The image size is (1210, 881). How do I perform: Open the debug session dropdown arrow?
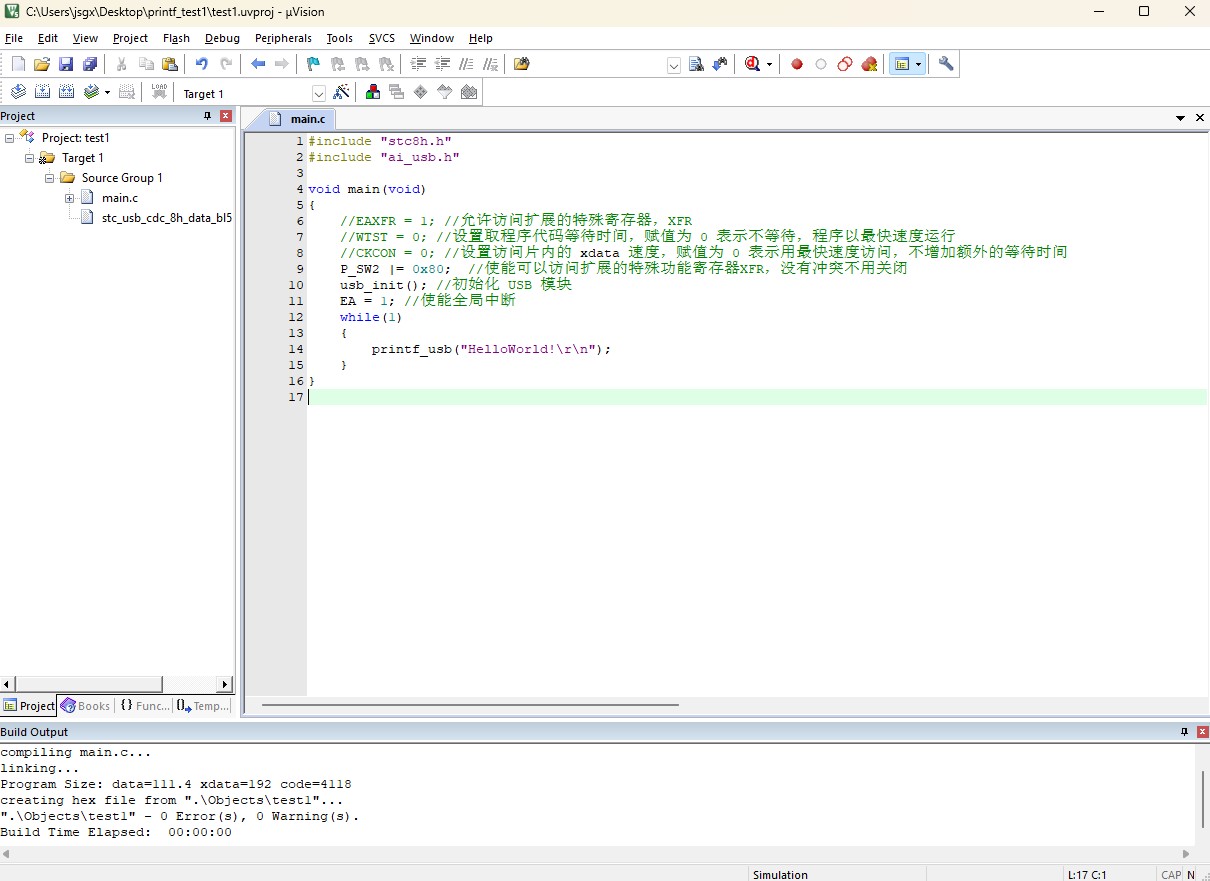769,65
